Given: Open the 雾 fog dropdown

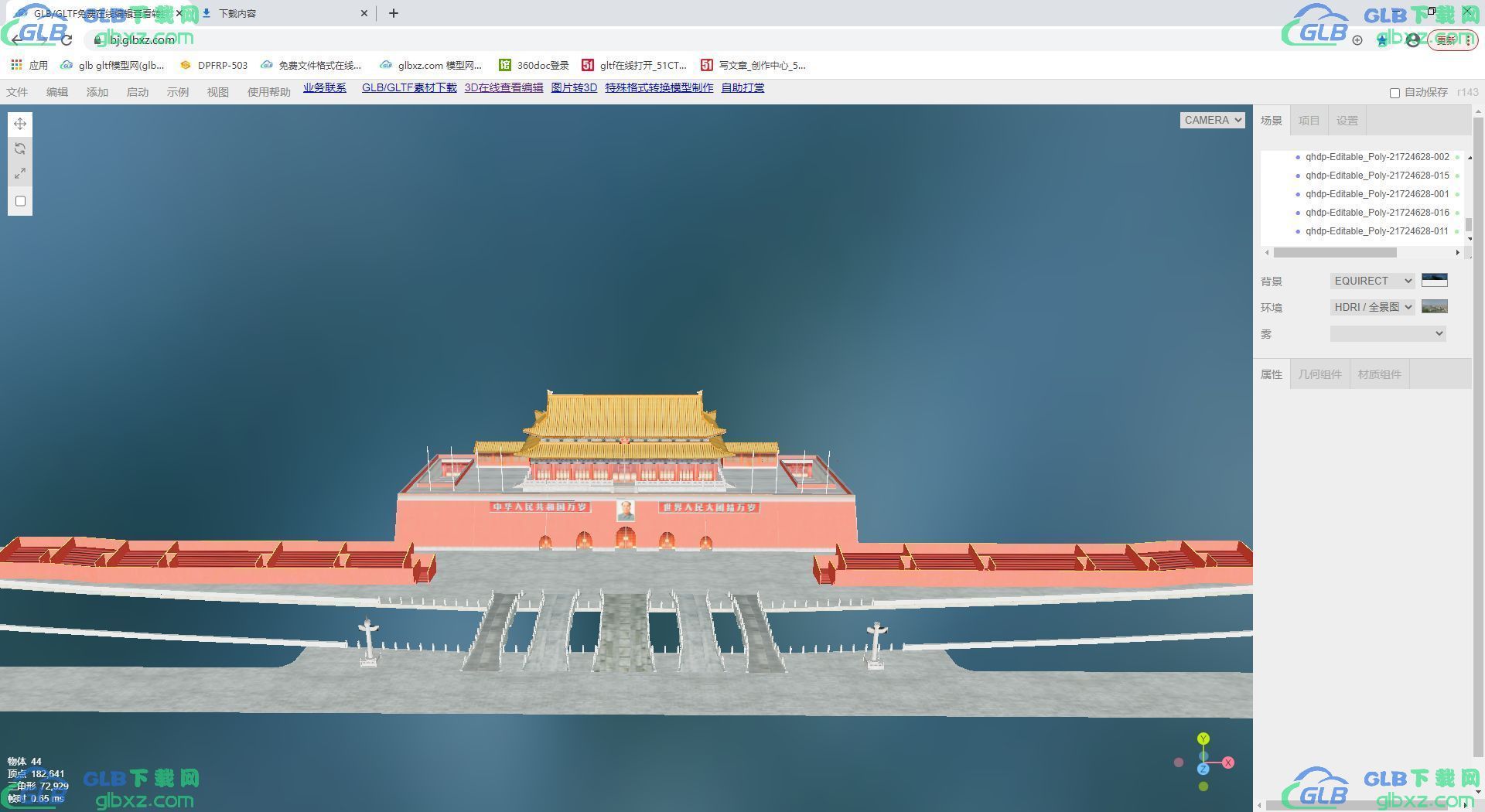Looking at the screenshot, I should pyautogui.click(x=1388, y=333).
